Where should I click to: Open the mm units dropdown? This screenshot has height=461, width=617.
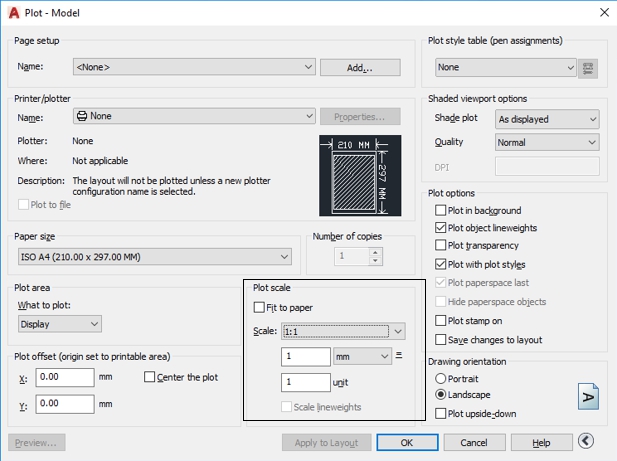point(362,356)
